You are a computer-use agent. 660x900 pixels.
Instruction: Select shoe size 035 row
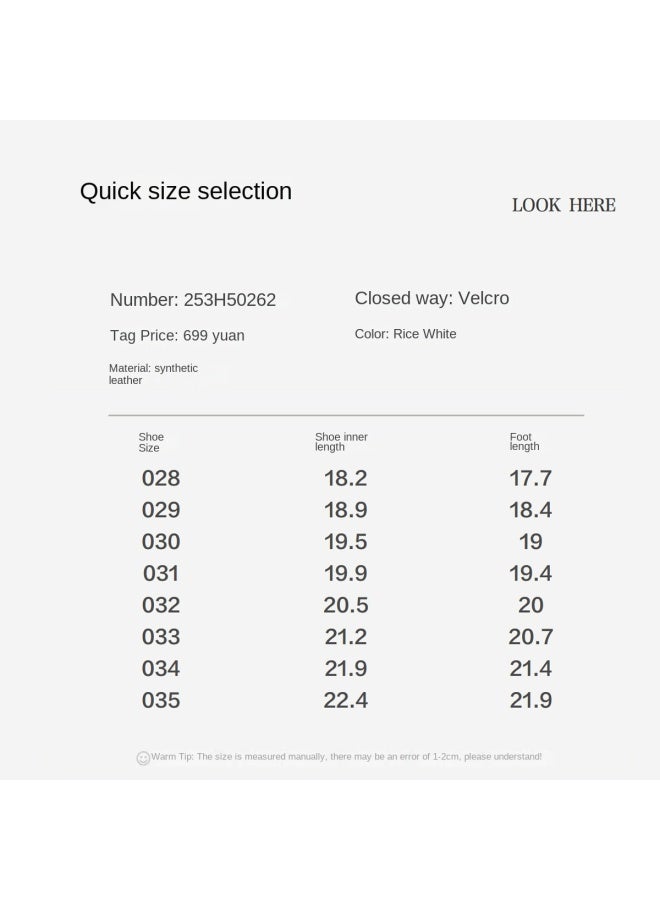point(346,700)
